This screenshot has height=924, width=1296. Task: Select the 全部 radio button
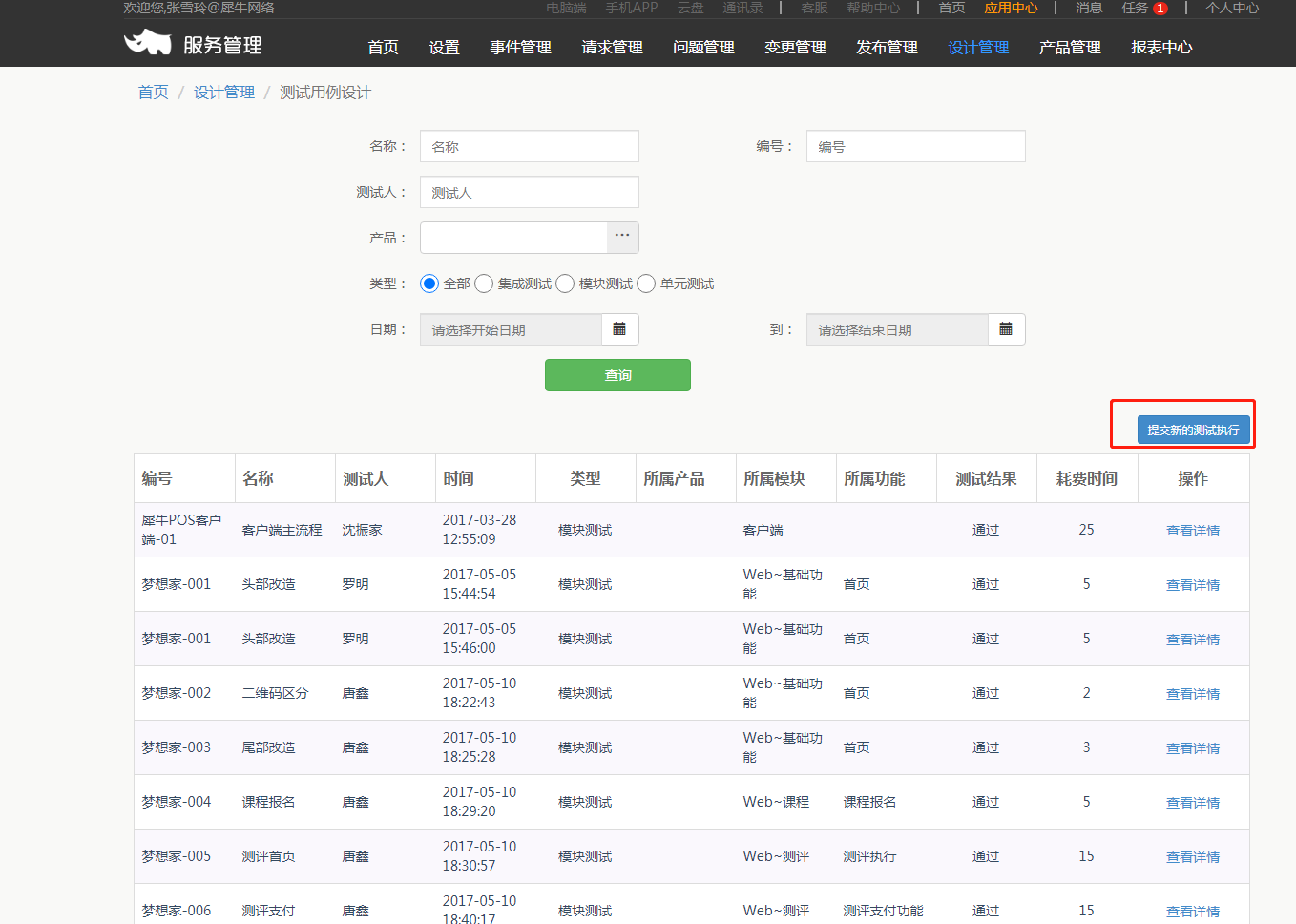pyautogui.click(x=429, y=283)
